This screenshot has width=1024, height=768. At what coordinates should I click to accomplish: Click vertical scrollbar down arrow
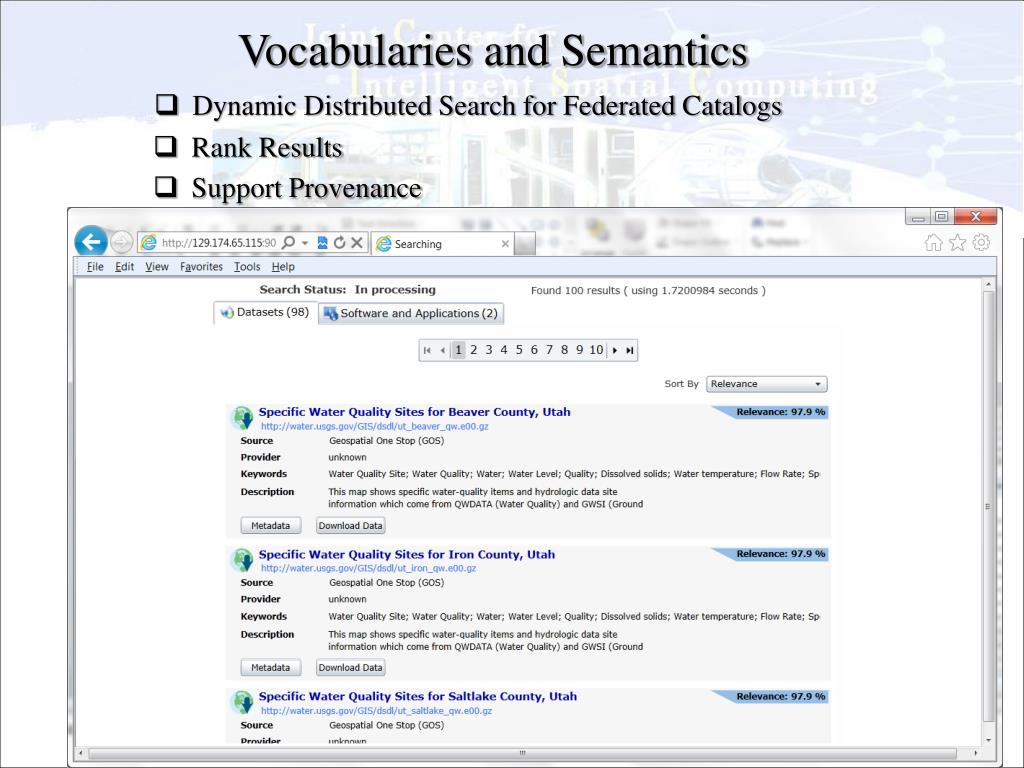988,740
